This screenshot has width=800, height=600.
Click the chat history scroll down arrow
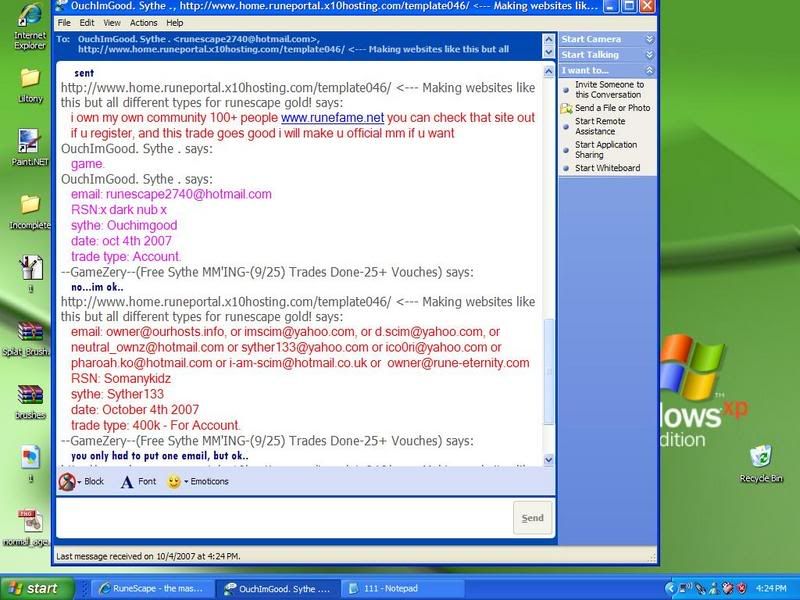tap(548, 460)
